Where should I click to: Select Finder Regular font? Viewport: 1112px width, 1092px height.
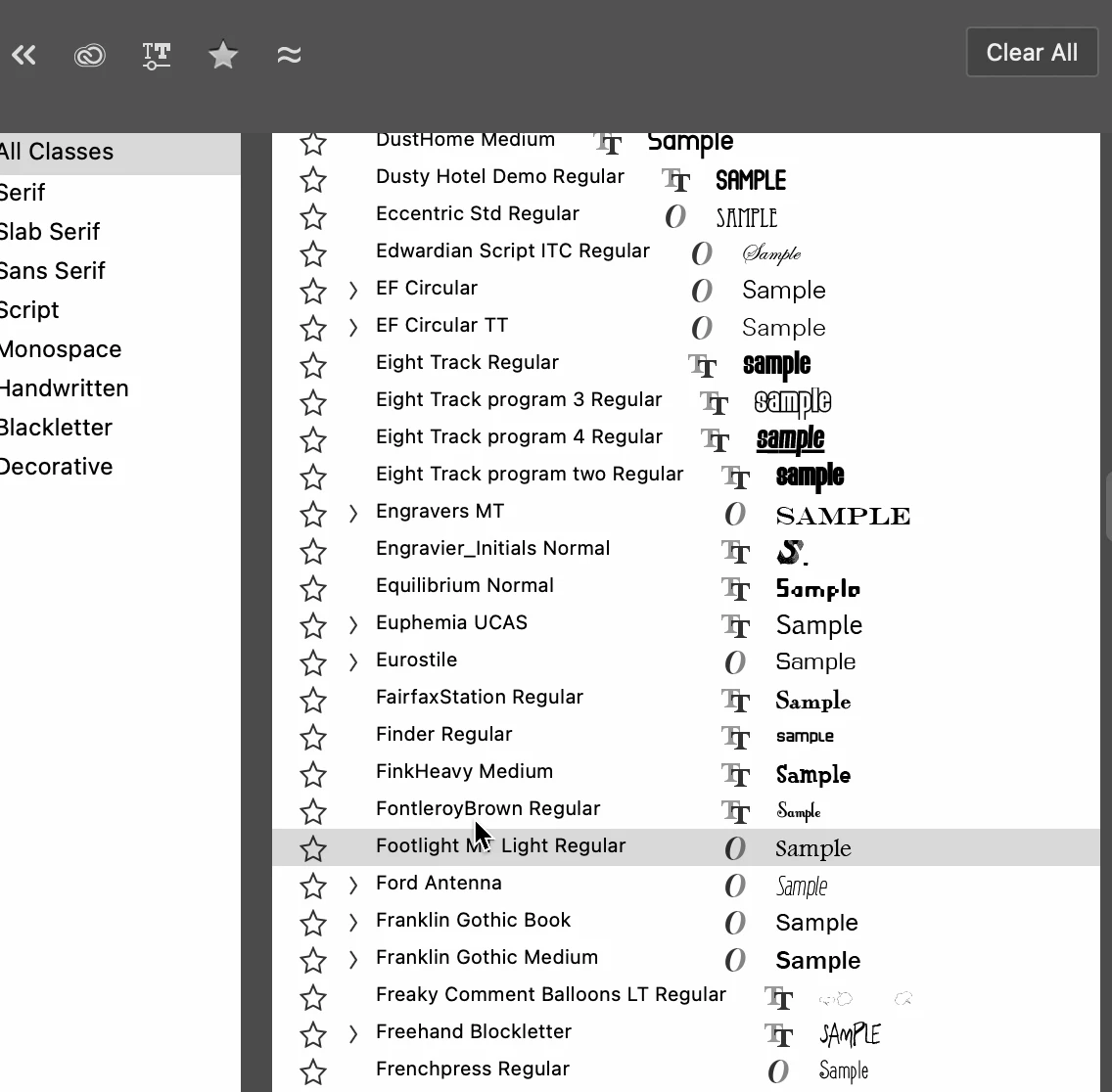tap(444, 734)
